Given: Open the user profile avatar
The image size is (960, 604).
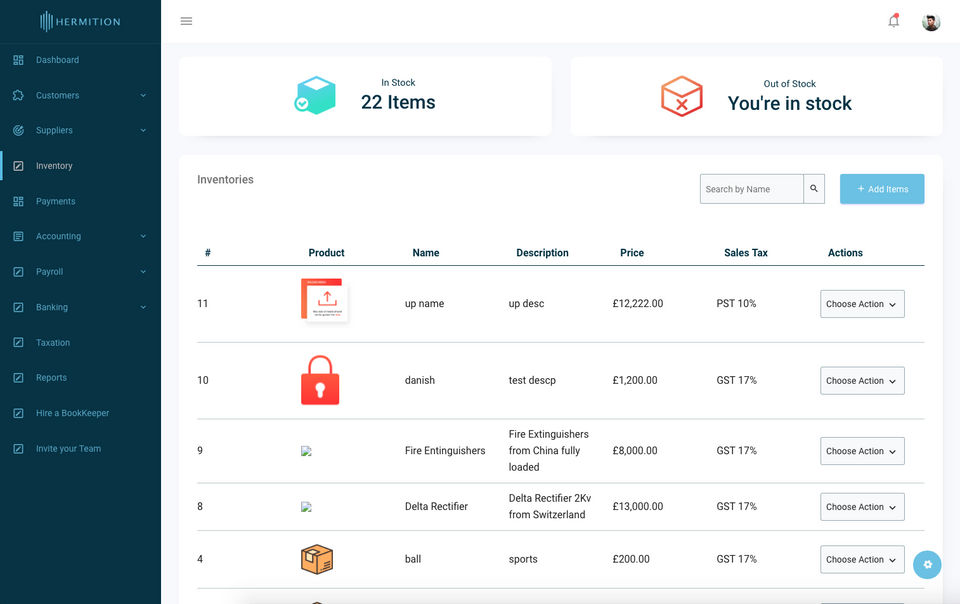Looking at the screenshot, I should pyautogui.click(x=931, y=22).
